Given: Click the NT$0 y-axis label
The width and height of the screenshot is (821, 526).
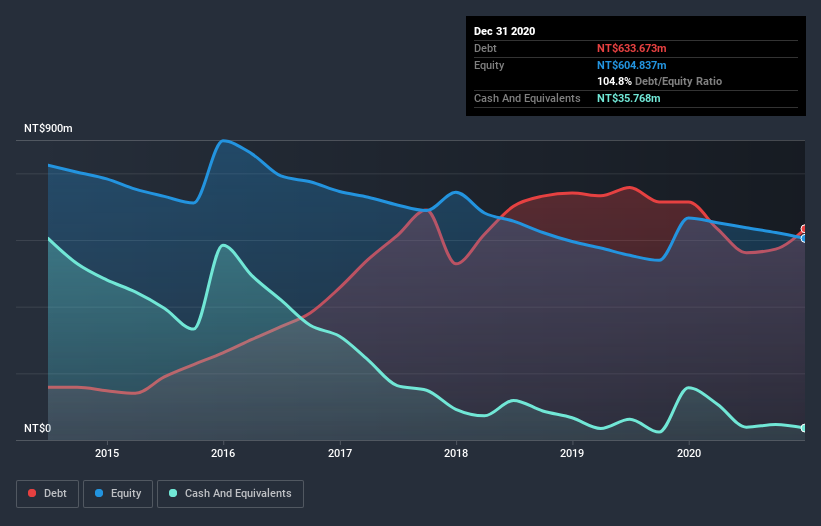Looking at the screenshot, I should tap(38, 428).
